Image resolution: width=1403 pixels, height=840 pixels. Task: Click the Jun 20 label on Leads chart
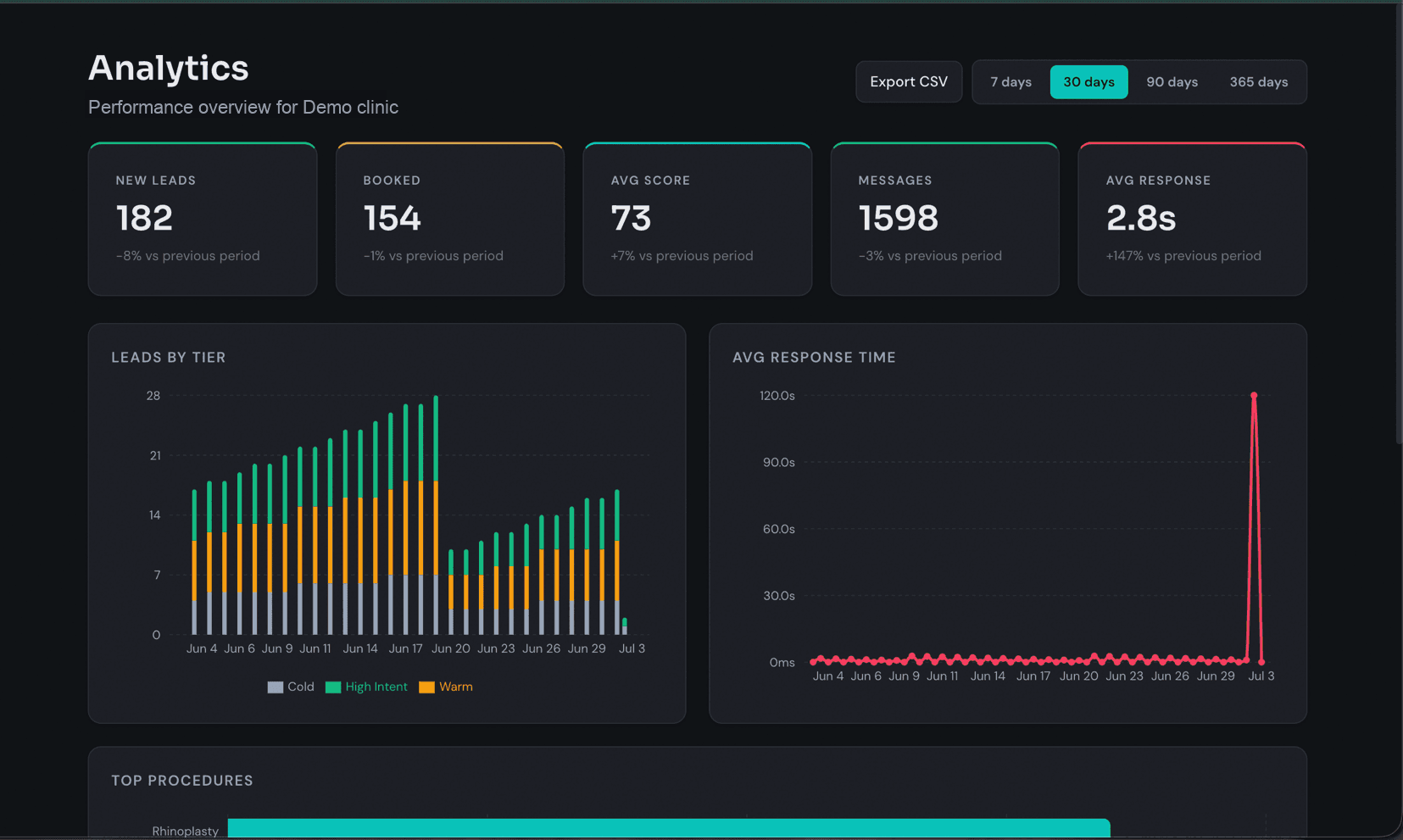coord(451,648)
